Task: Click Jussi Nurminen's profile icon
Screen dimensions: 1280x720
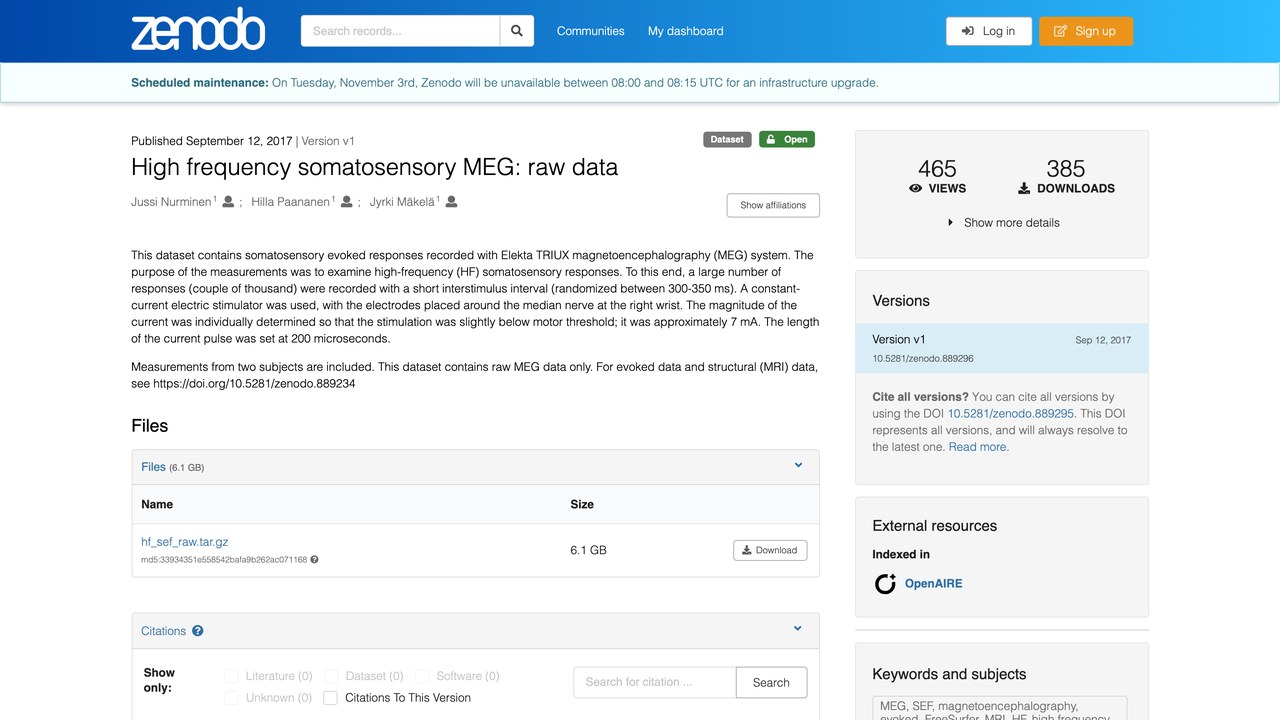Action: 228,202
